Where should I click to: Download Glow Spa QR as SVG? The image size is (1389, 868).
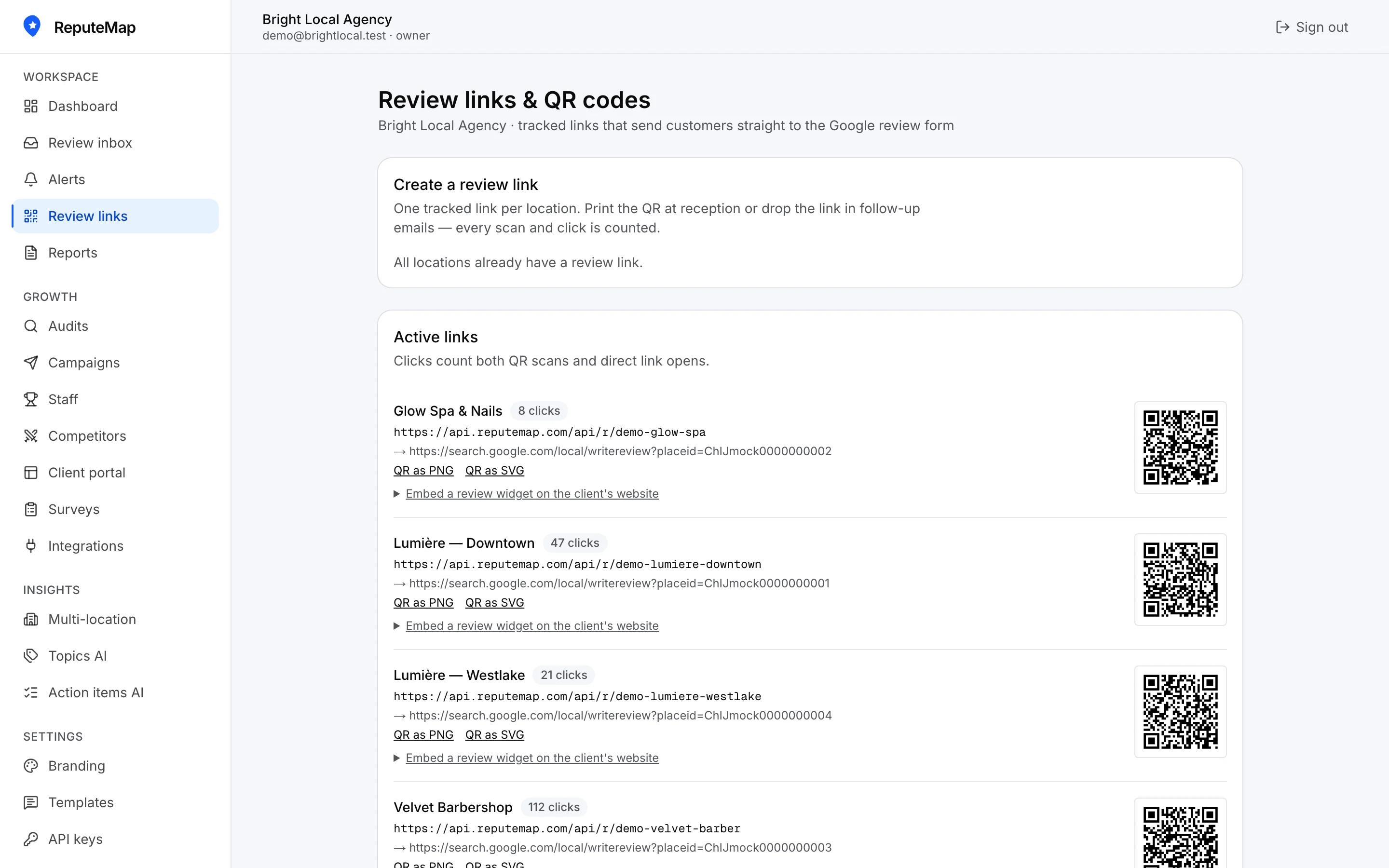point(495,471)
